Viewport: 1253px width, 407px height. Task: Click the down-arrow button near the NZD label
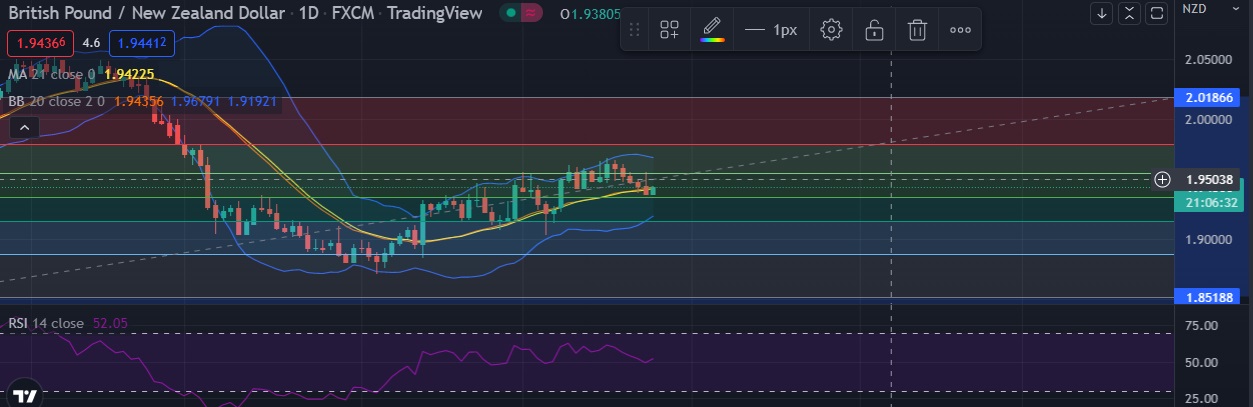1101,14
